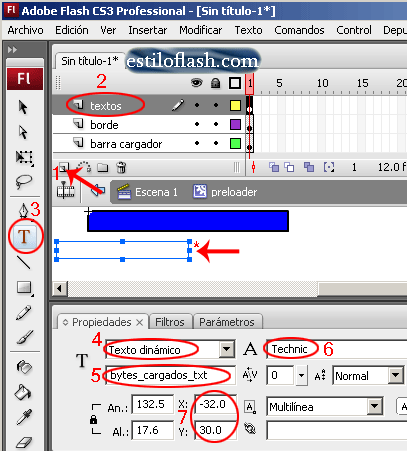Pick the Rectangle tool
Image resolution: width=407 pixels, height=451 pixels.
[24, 287]
